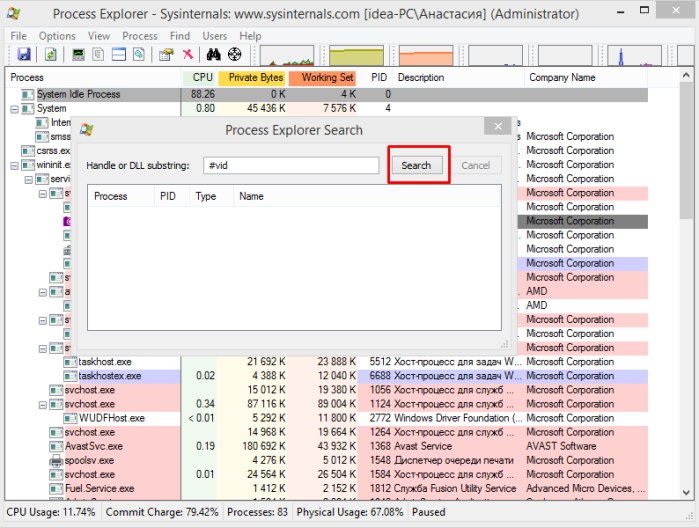The height and width of the screenshot is (528, 699).
Task: Click the Cancel button in Search dialog
Action: [476, 165]
